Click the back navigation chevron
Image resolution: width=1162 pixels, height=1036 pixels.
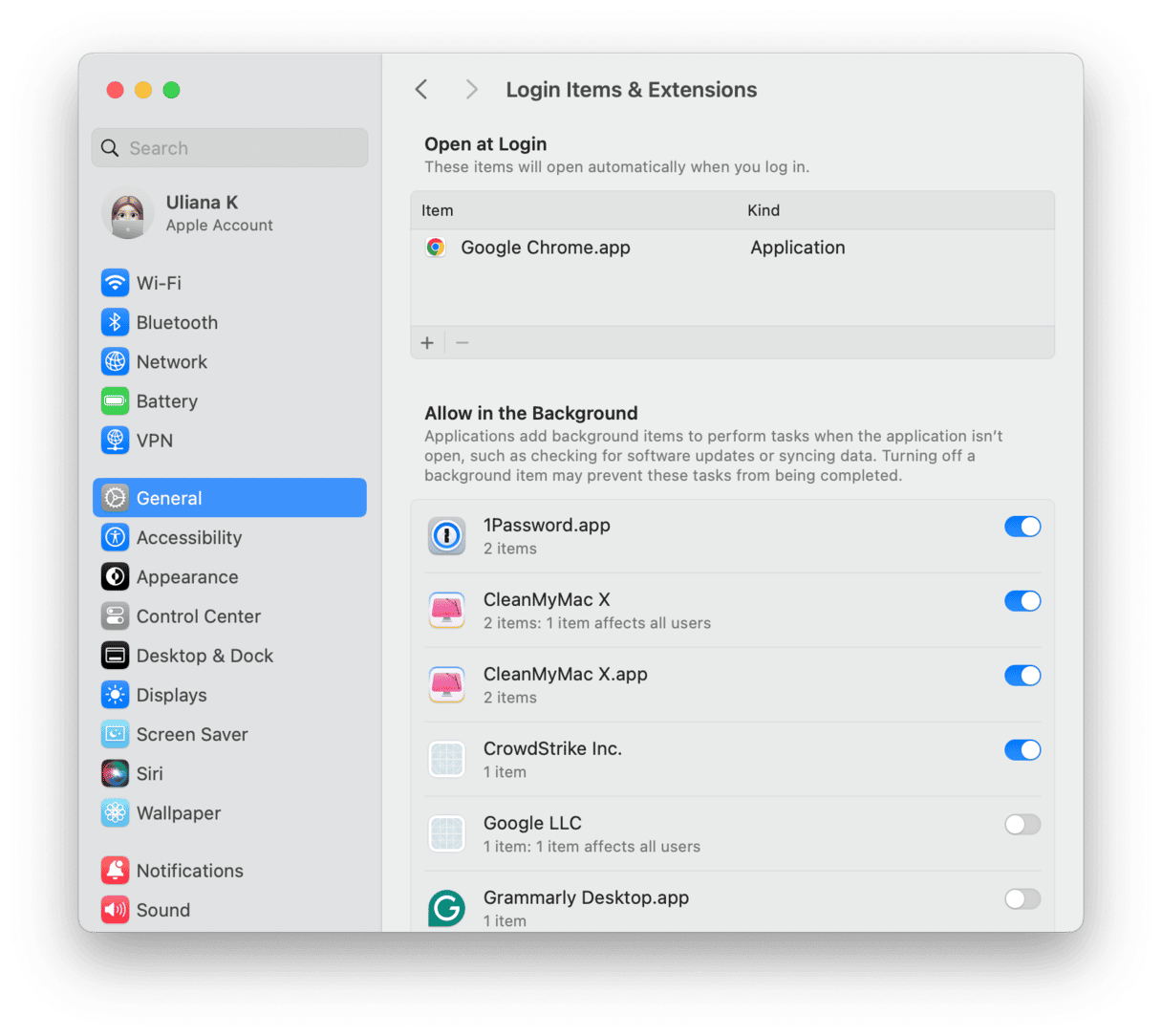click(x=421, y=89)
